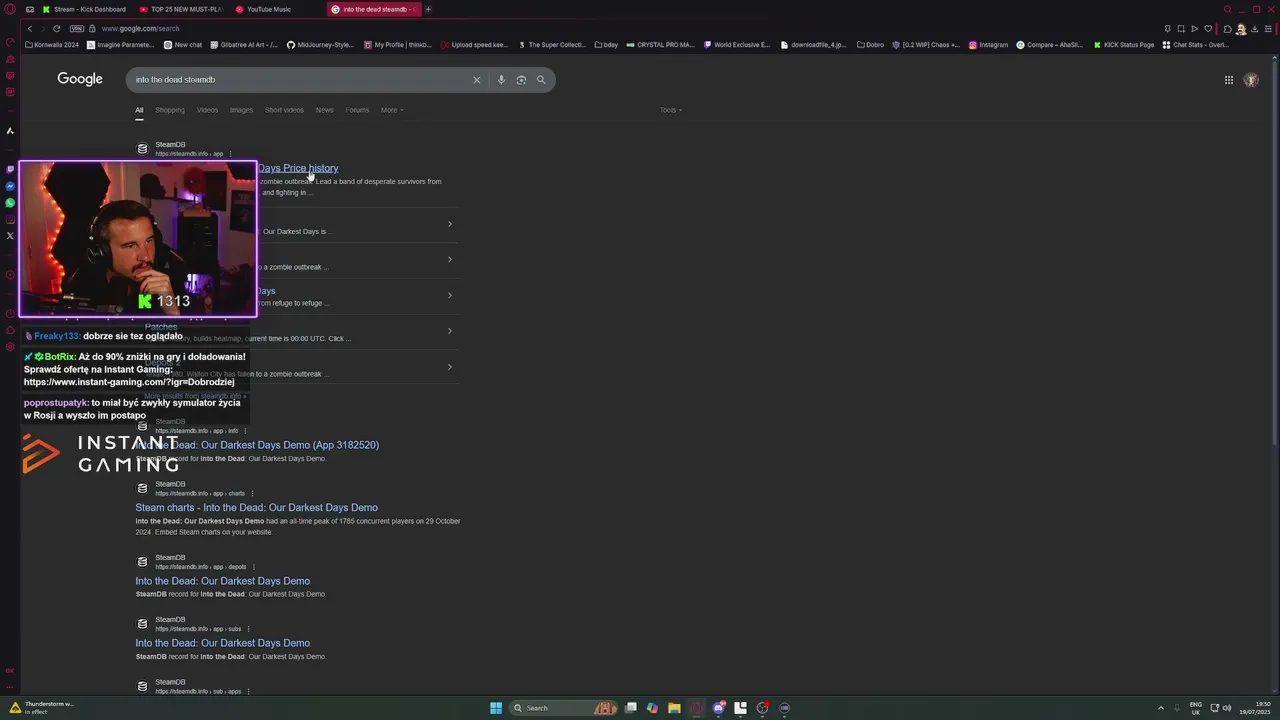Screen dimensions: 1280x720
Task: Toggle the browser VPN badge
Action: coord(76,29)
